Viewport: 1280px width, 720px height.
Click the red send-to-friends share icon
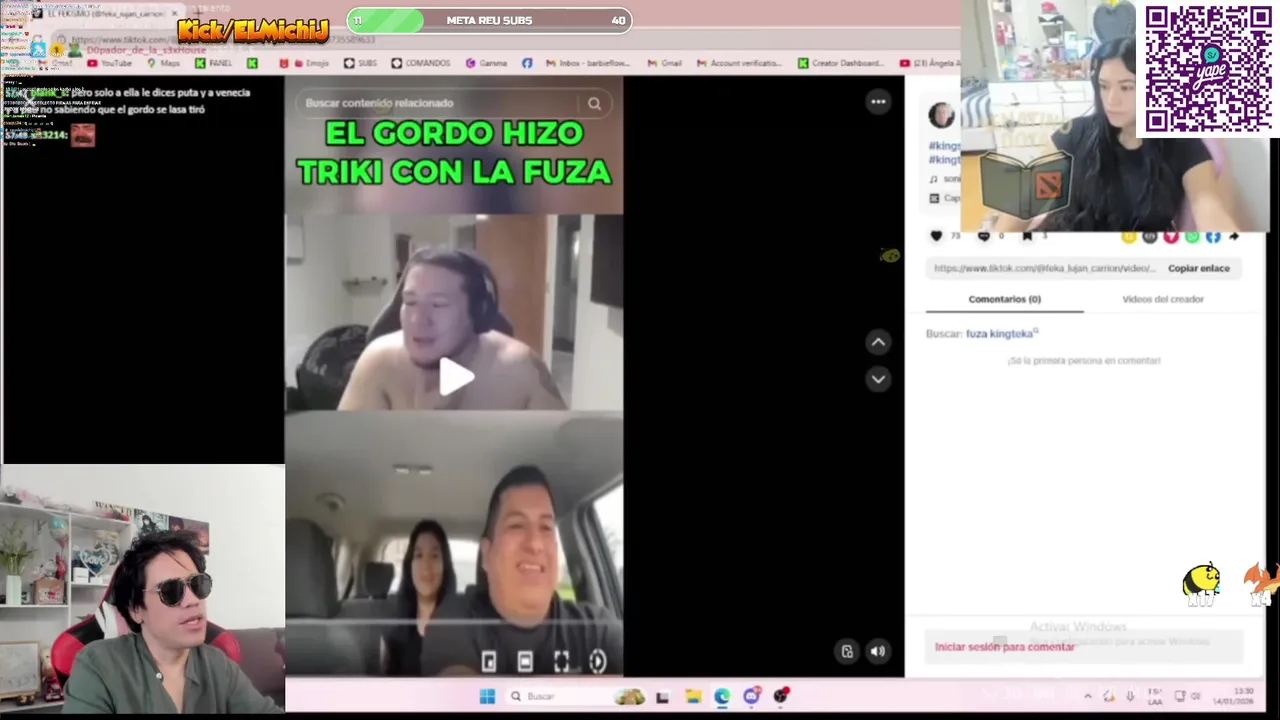1171,237
